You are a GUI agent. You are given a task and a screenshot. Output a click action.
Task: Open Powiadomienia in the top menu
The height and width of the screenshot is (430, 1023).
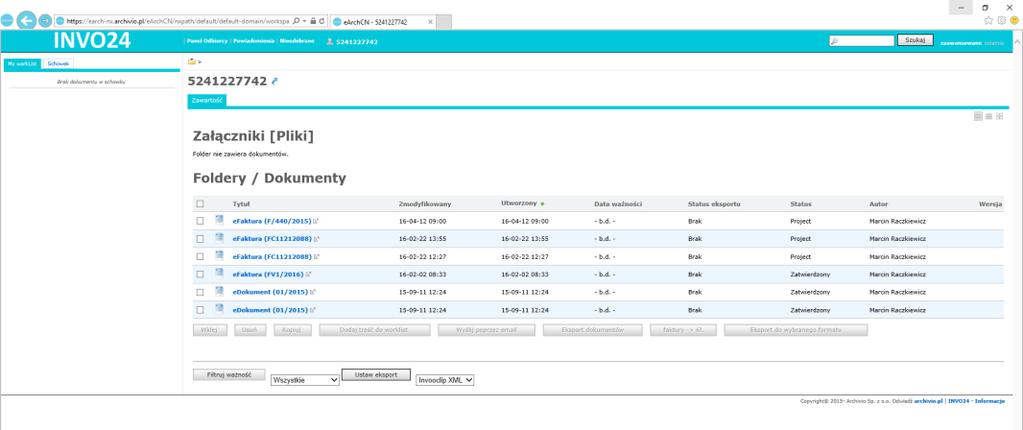coord(254,41)
